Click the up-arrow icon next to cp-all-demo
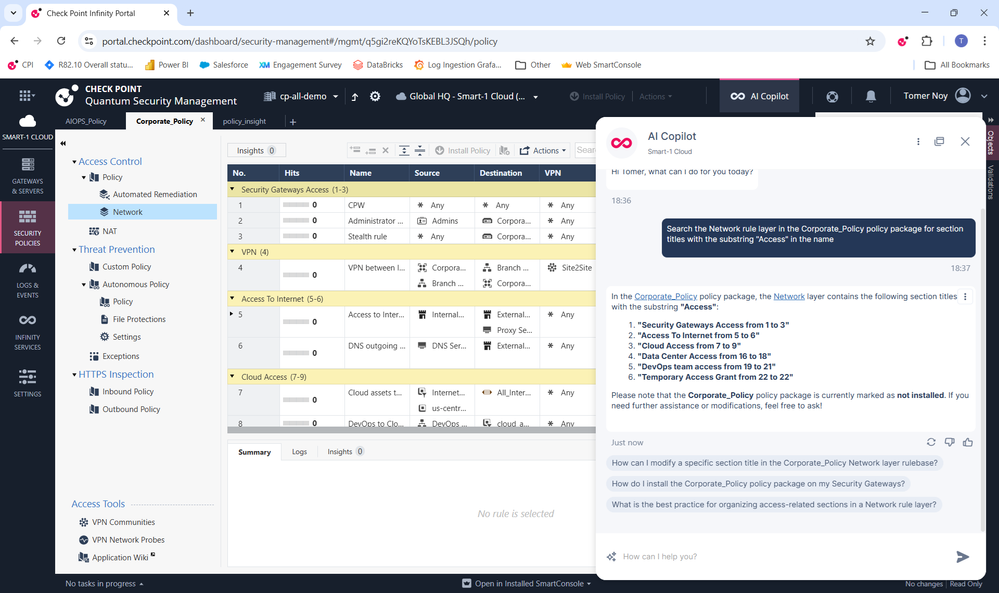 point(355,97)
